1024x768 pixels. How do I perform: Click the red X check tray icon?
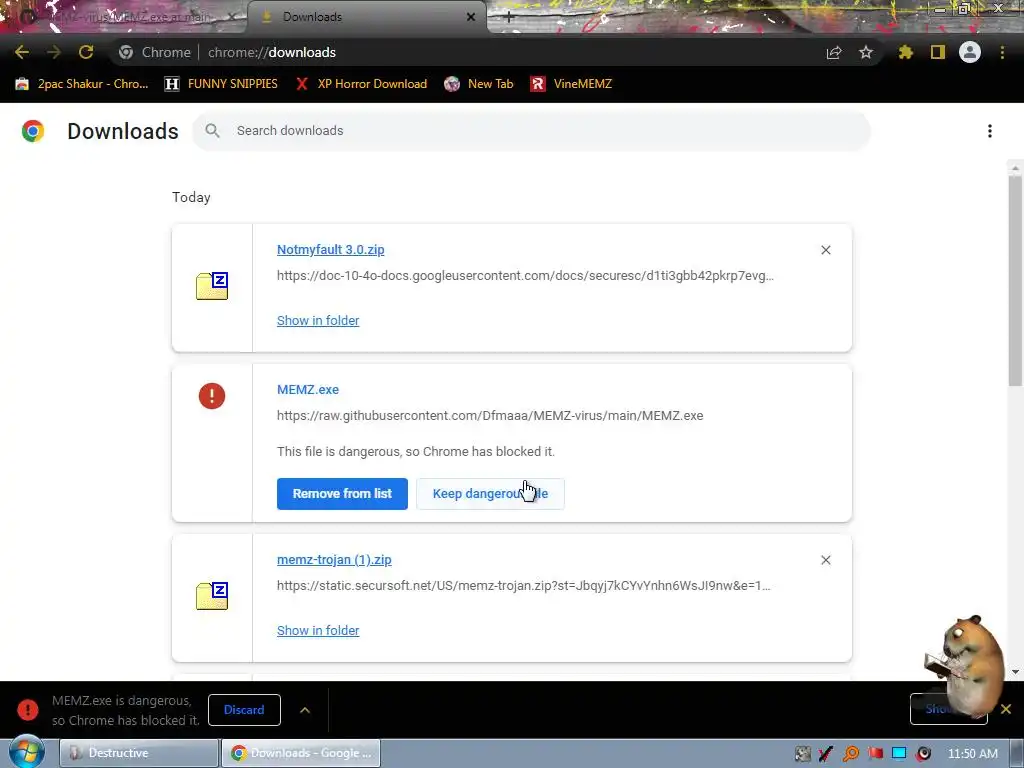tap(827, 754)
